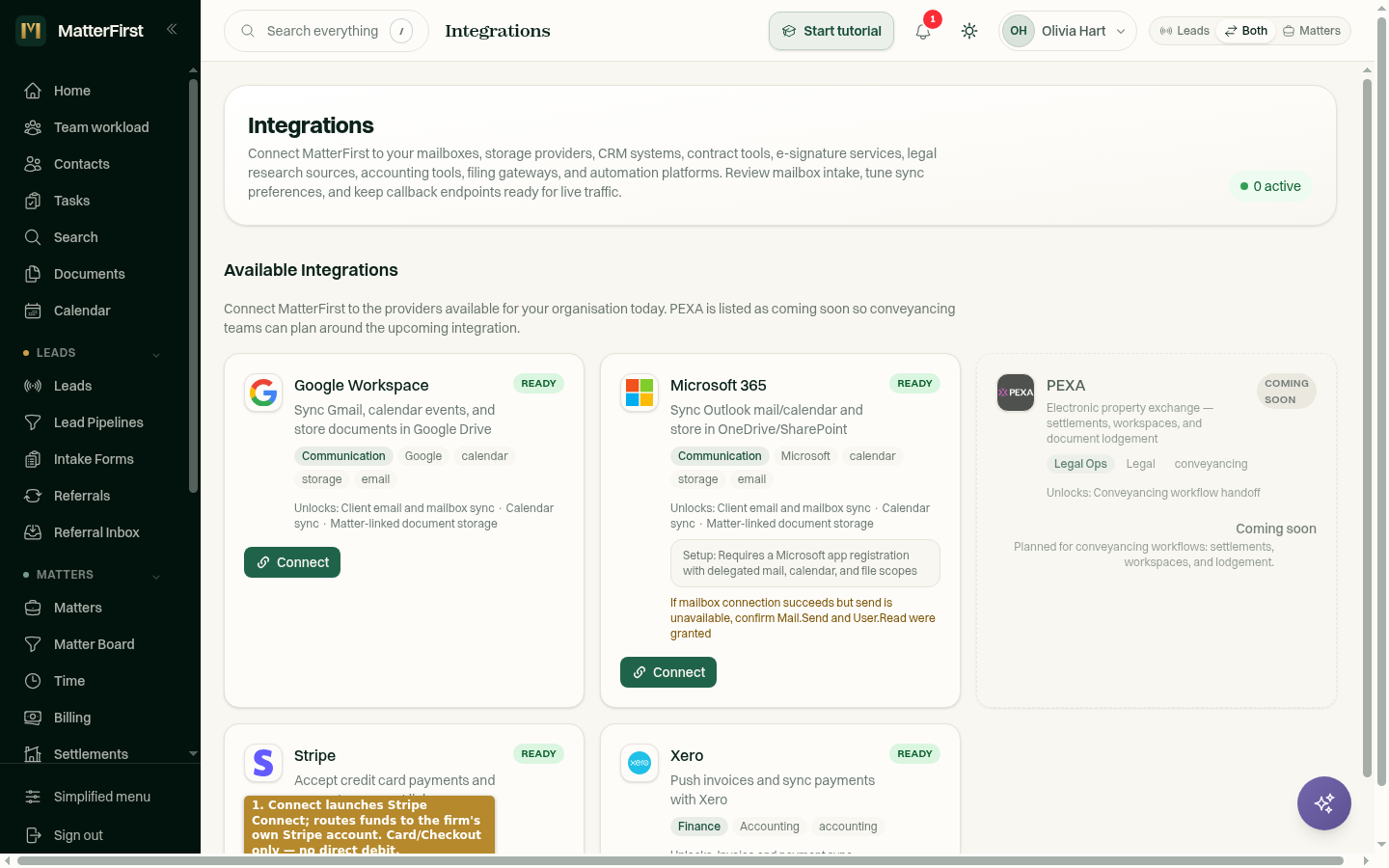Image resolution: width=1389 pixels, height=868 pixels.
Task: Click the Time clock icon
Action: point(33,681)
